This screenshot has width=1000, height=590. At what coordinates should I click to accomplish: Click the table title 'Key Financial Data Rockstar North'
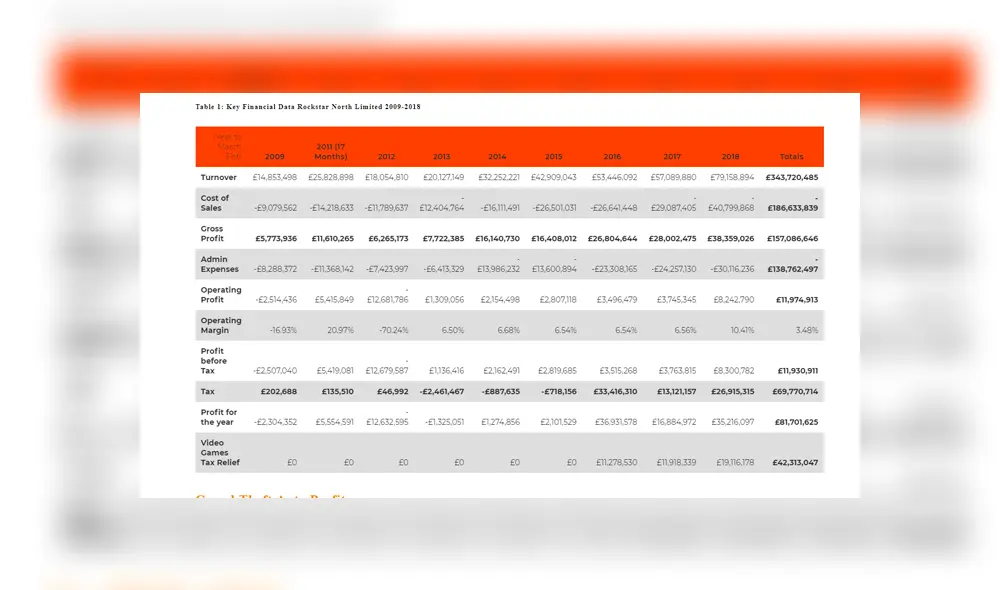(307, 106)
